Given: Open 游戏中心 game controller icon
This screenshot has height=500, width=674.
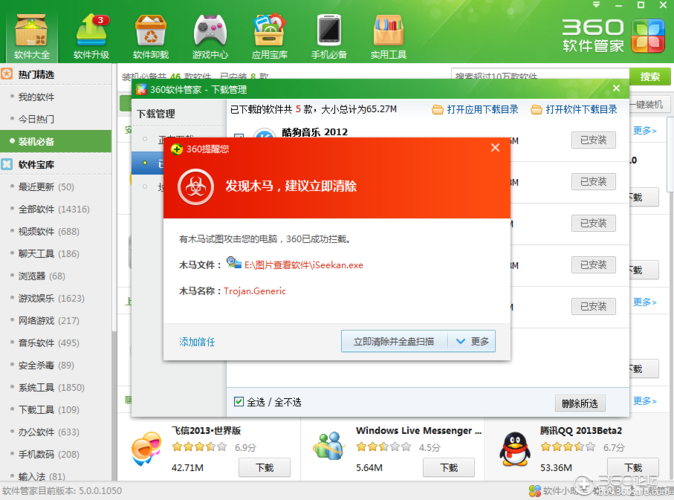Looking at the screenshot, I should [x=209, y=32].
